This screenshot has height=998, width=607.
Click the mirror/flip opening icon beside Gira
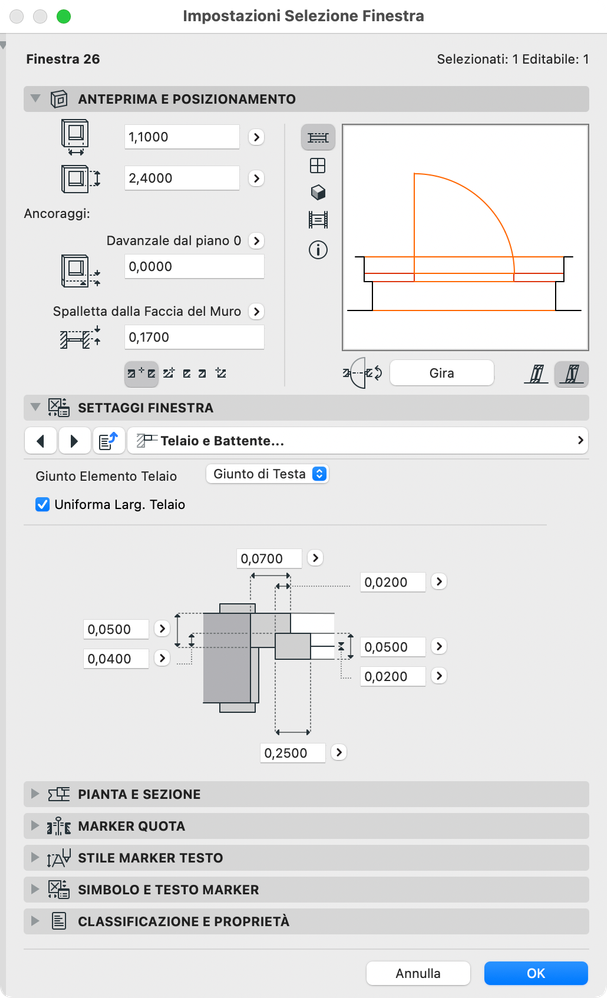coord(362,373)
